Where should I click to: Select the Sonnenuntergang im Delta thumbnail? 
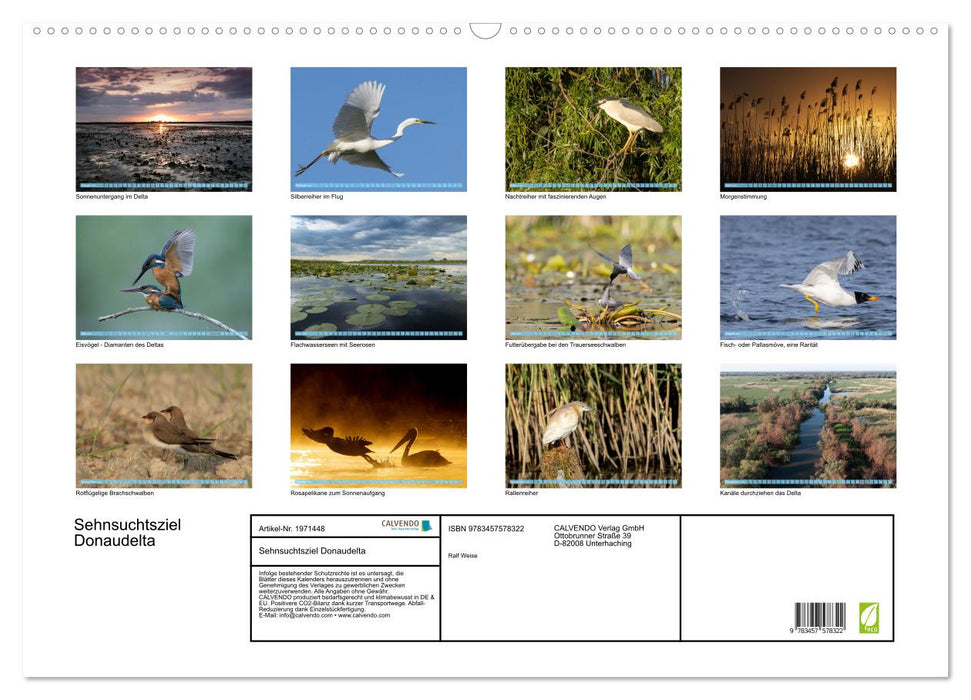point(164,129)
